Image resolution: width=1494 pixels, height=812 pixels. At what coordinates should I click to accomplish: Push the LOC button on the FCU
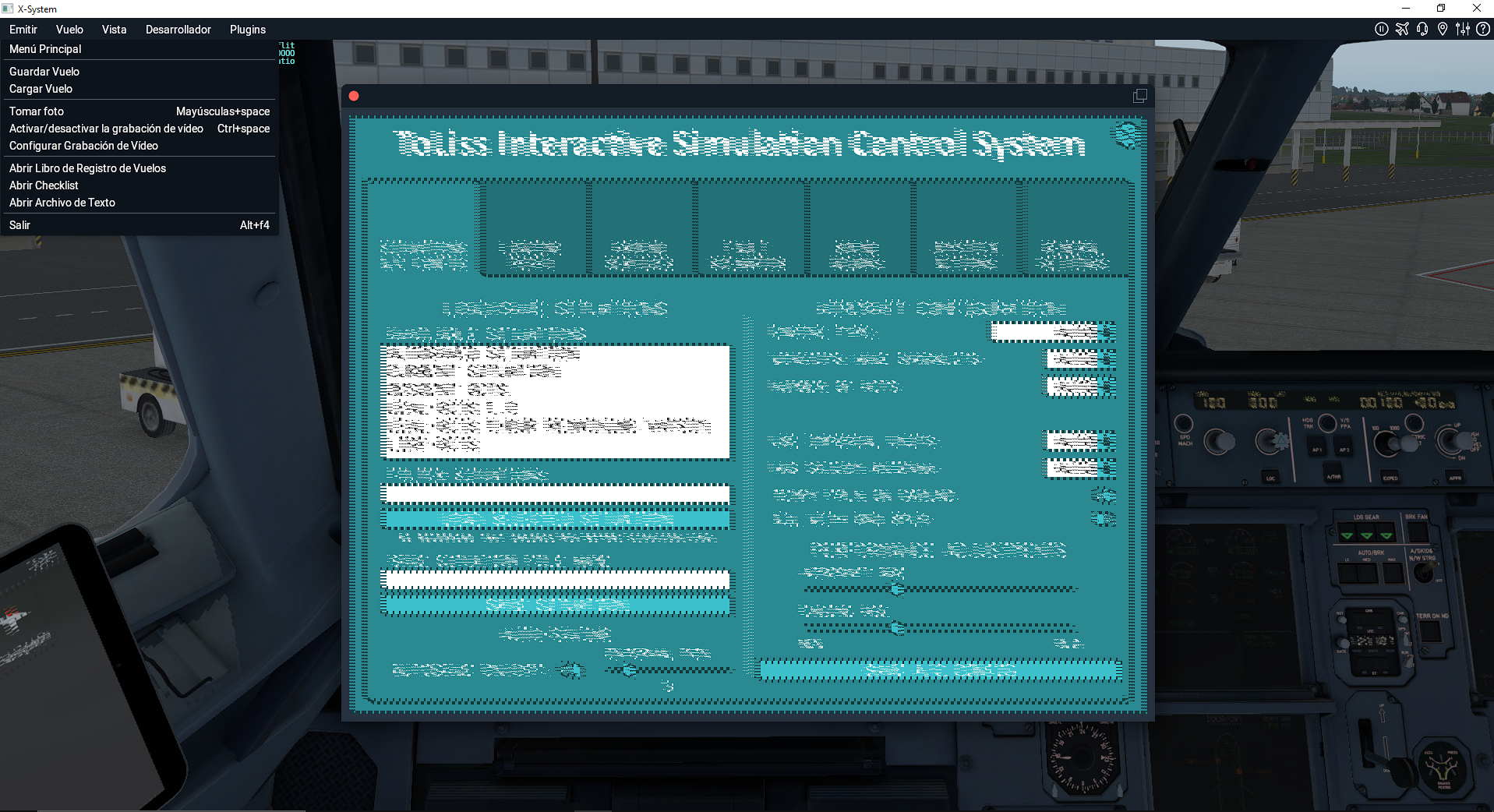point(1270,477)
